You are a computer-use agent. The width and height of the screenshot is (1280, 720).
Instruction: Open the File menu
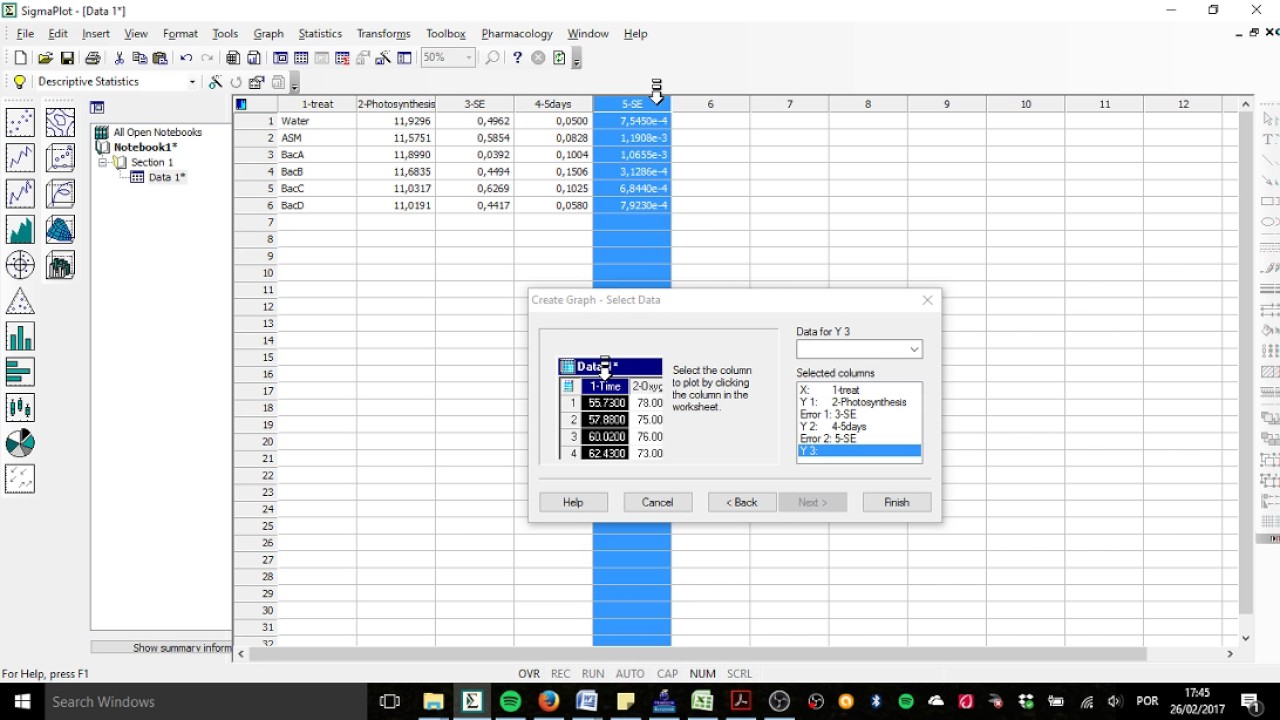pos(25,34)
